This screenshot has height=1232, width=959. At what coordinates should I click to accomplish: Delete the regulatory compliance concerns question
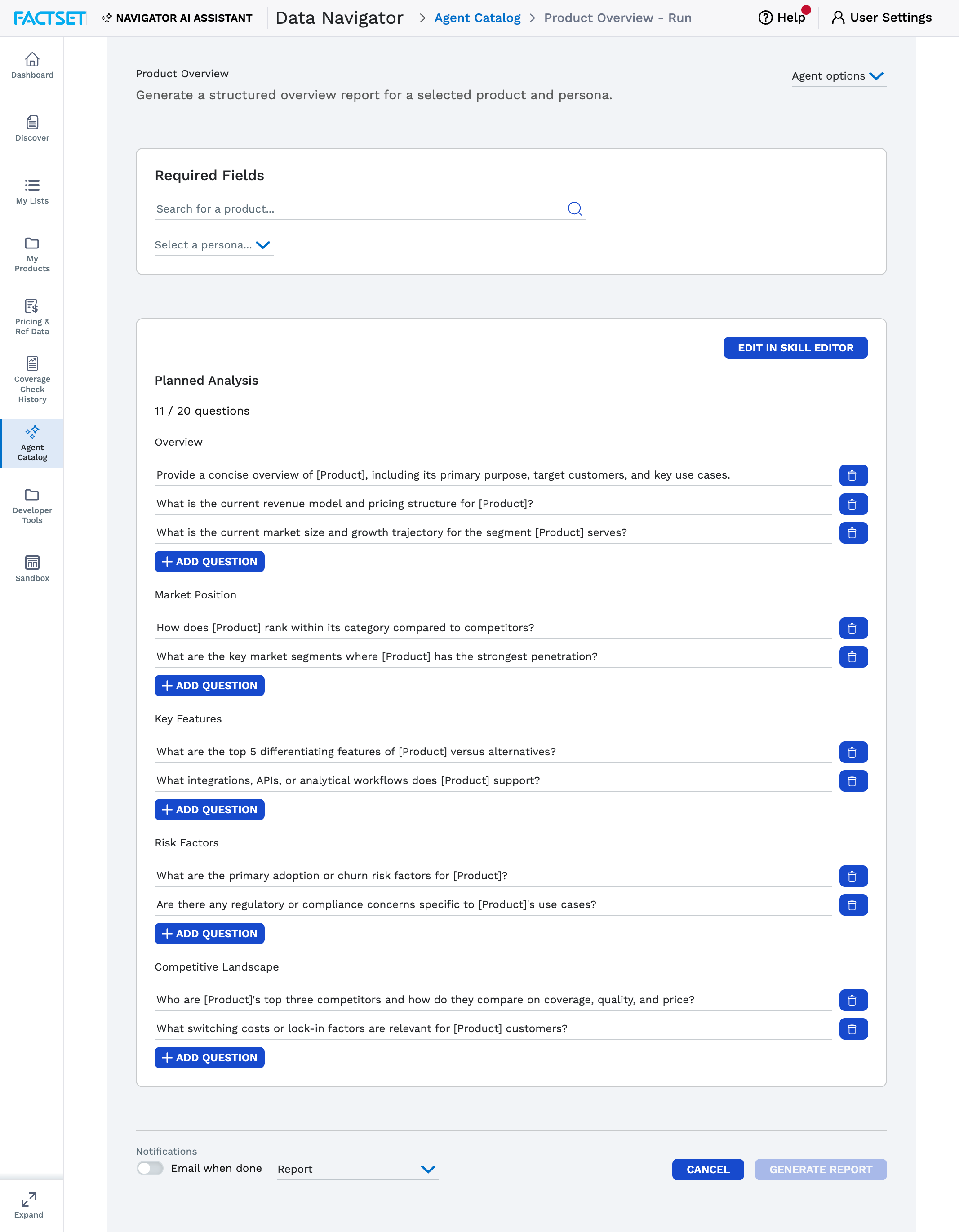point(853,905)
